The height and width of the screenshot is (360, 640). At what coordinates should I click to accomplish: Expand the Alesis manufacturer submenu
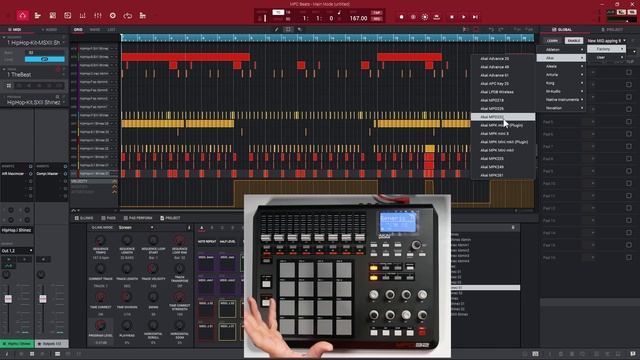(561, 66)
